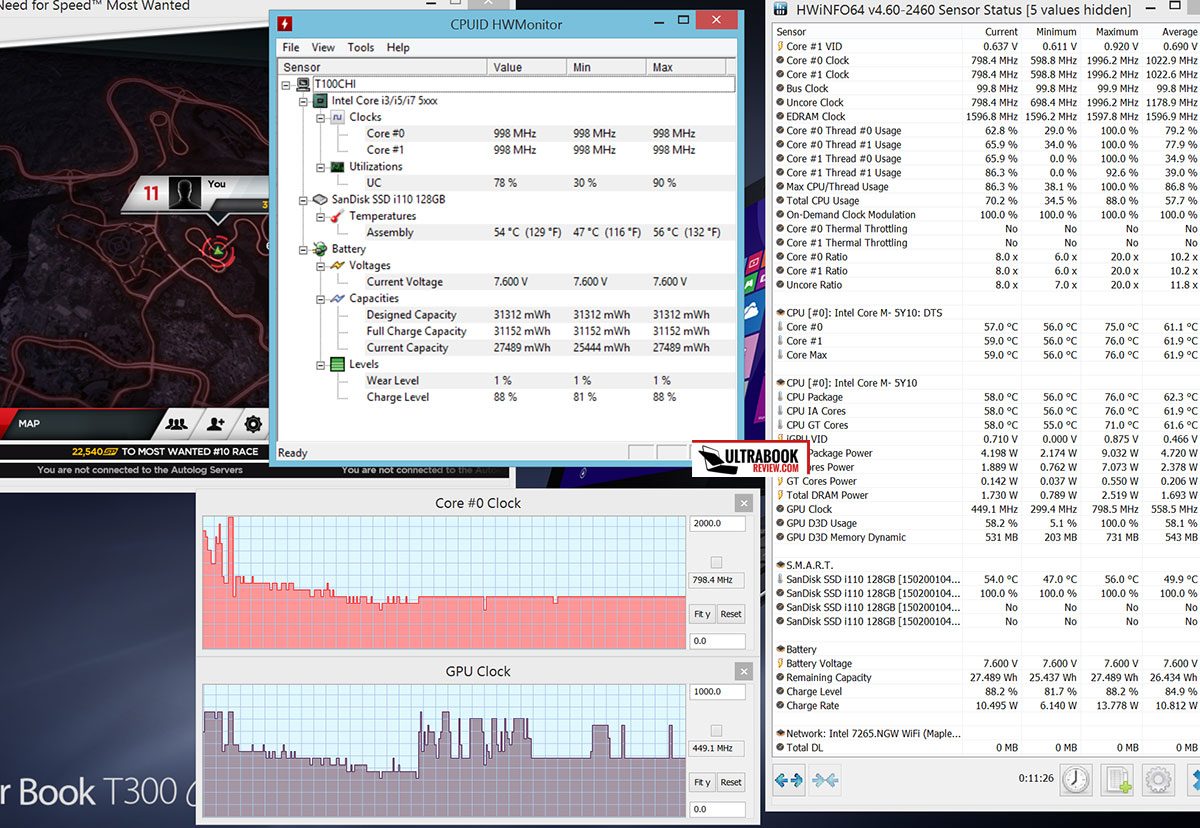Open the Help menu in HWMonitor

[398, 47]
